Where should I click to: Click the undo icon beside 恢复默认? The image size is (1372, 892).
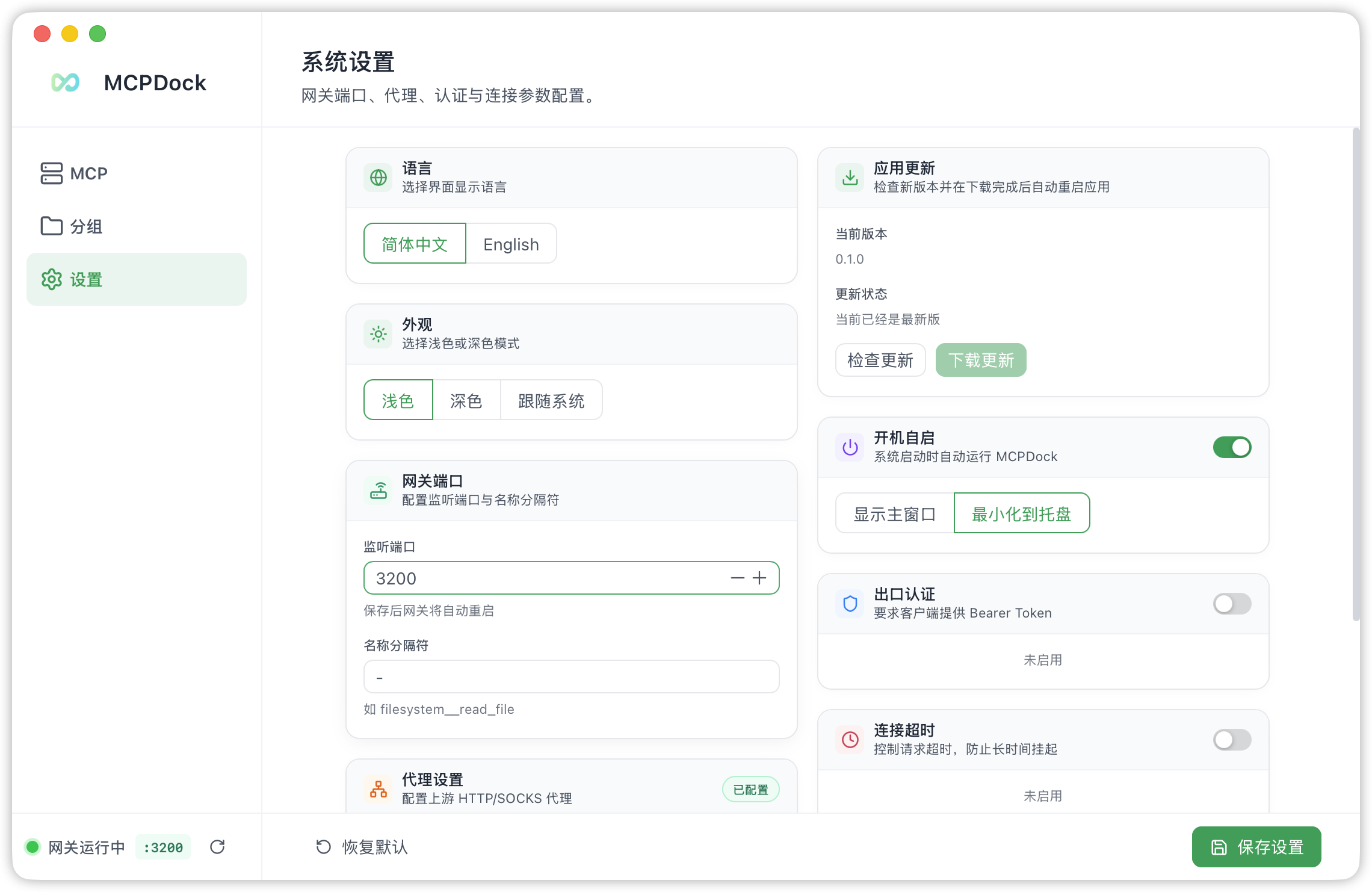(324, 847)
